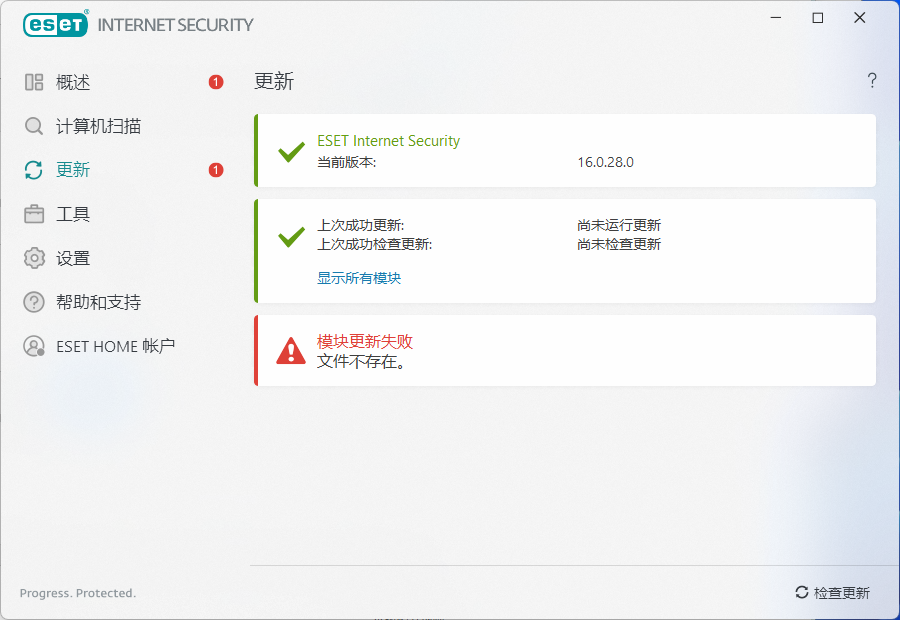Go to the 设置 page

pyautogui.click(x=73, y=258)
